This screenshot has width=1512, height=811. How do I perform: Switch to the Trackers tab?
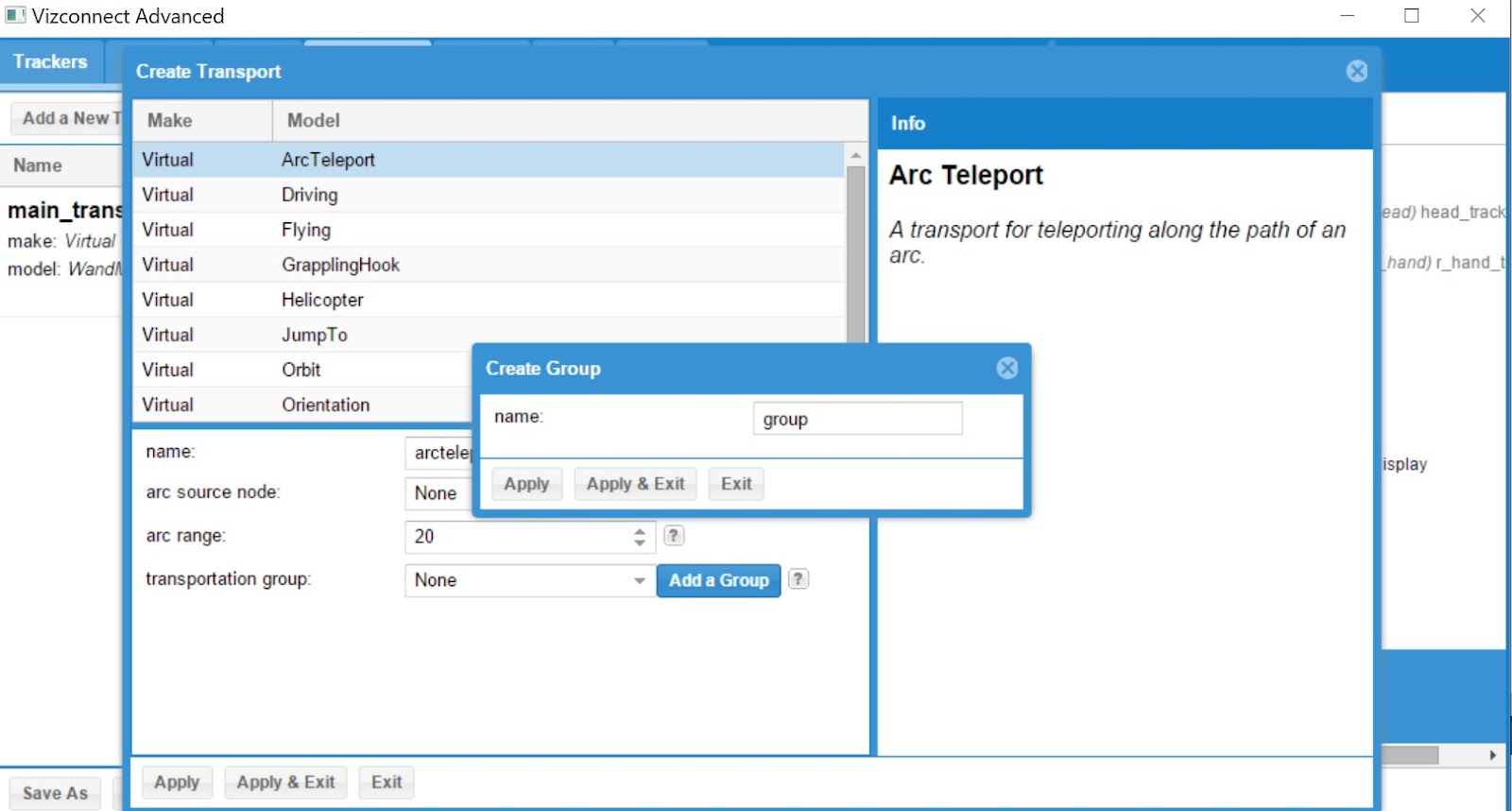(50, 61)
